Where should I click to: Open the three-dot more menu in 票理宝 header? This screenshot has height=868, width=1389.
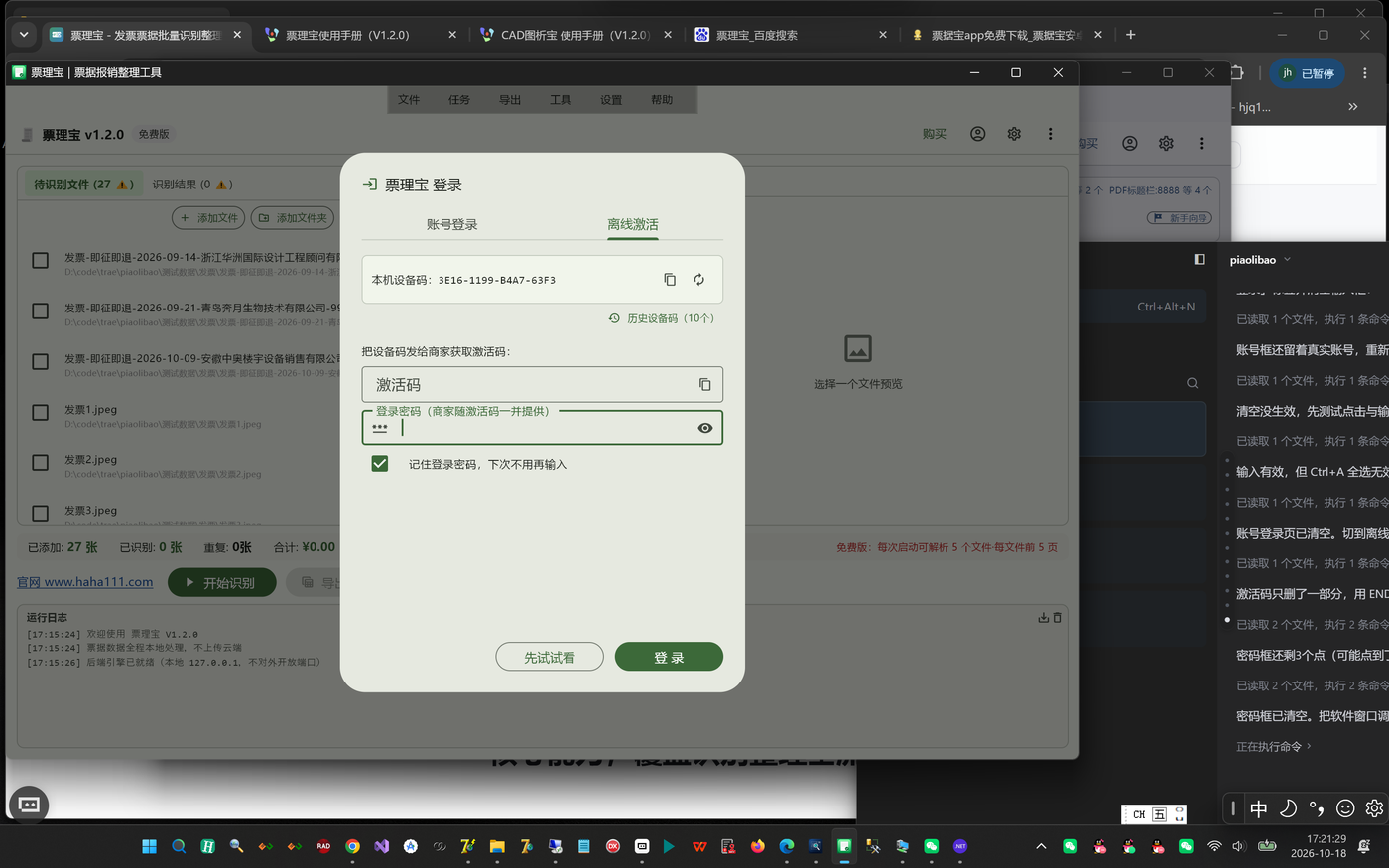tap(1050, 134)
